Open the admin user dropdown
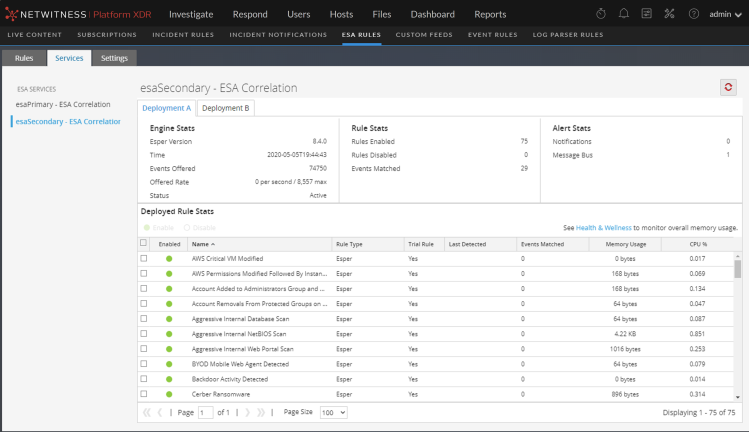Viewport: 749px width, 432px height. coord(724,14)
